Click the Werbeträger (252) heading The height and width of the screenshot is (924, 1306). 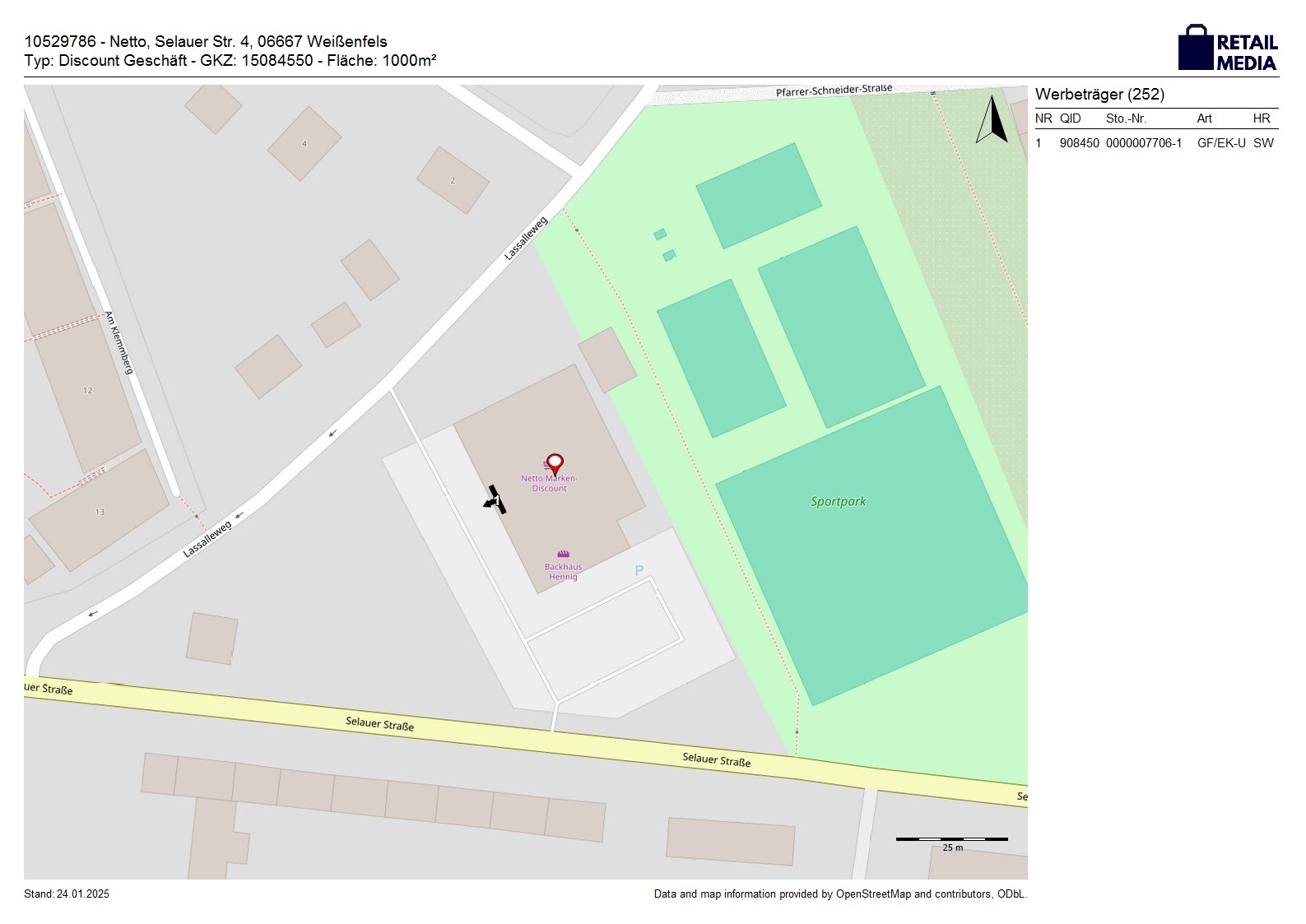click(1099, 95)
